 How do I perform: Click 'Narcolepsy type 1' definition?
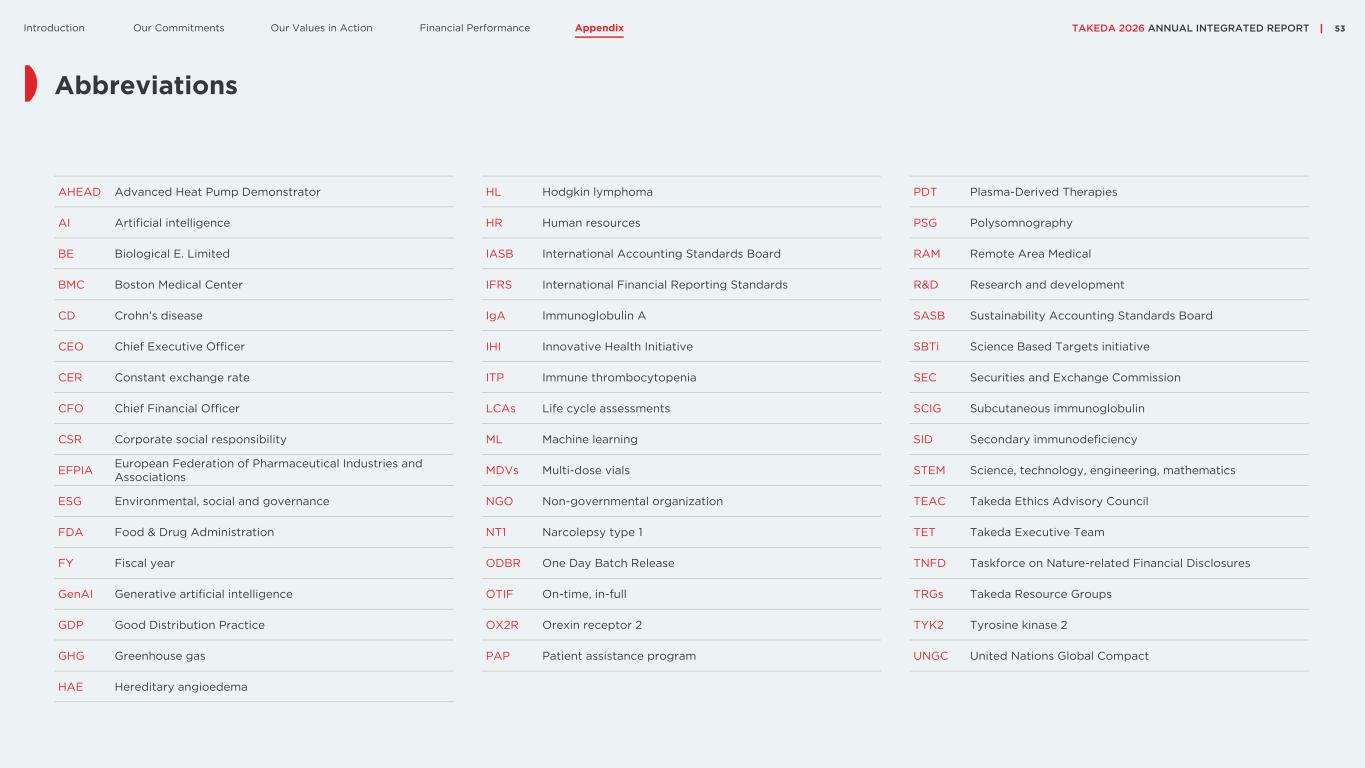click(592, 533)
